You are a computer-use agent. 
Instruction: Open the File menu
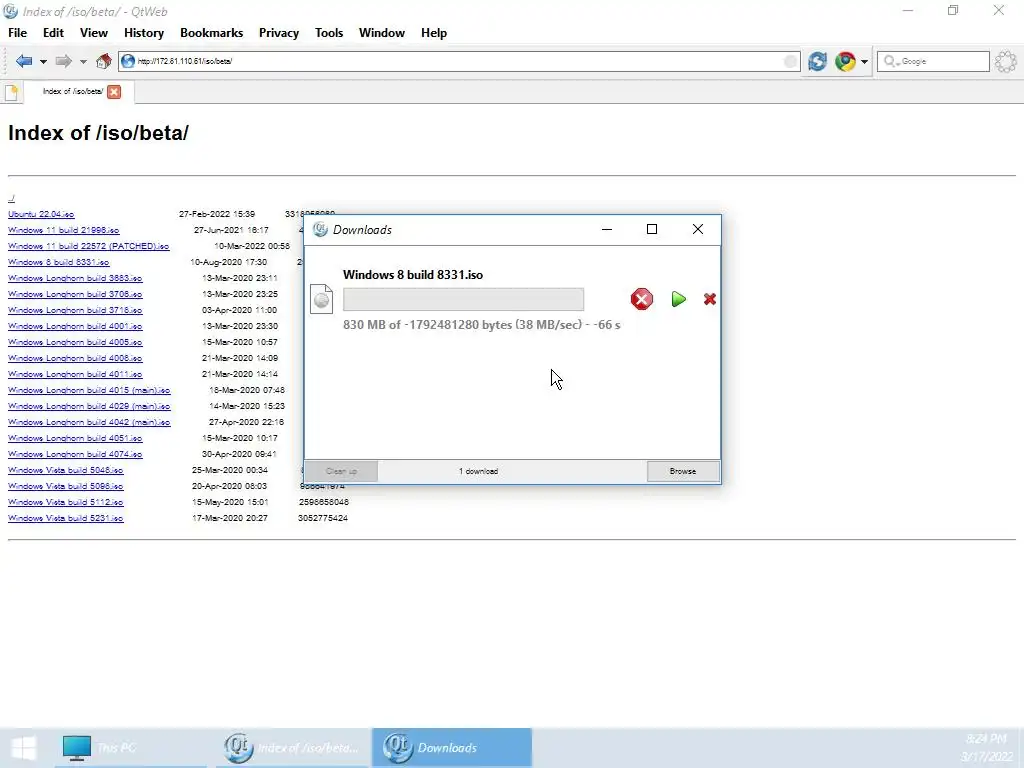coord(18,33)
